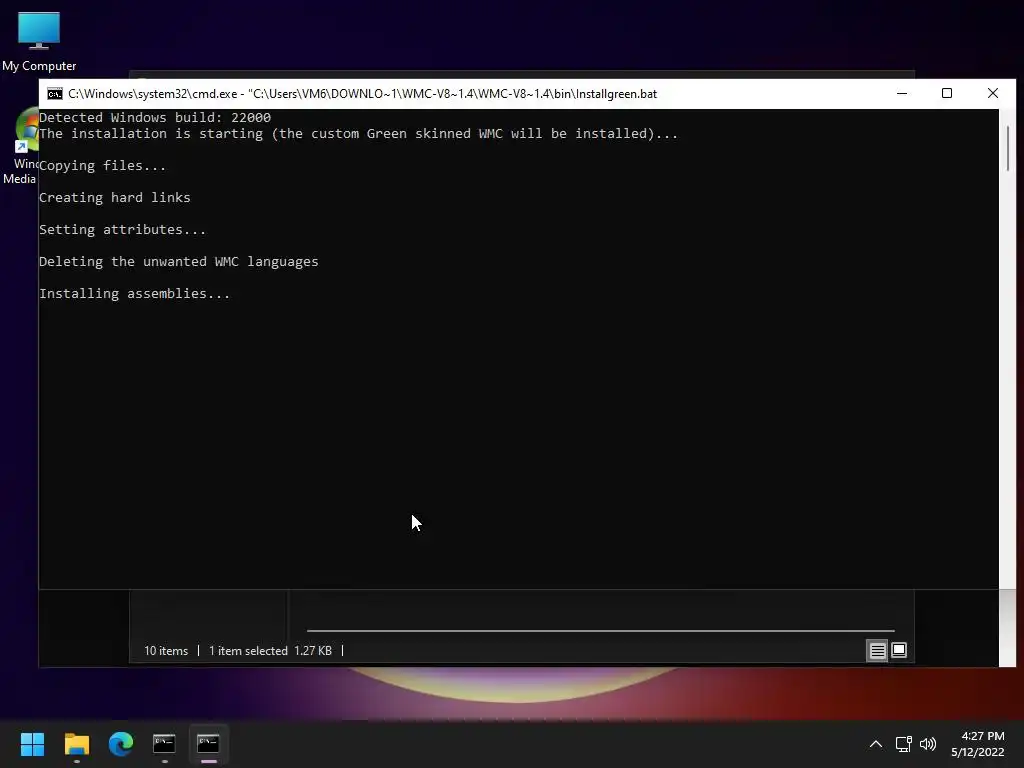Open File Explorer from the taskbar
Viewport: 1024px width, 768px height.
pos(76,744)
